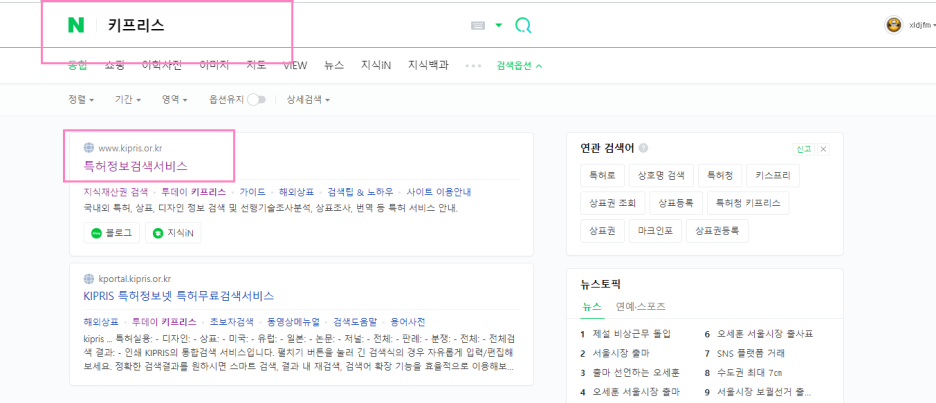
Task: Open KIPRIS 특허정보넷 특허무료검색서비스 link
Action: coord(179,296)
